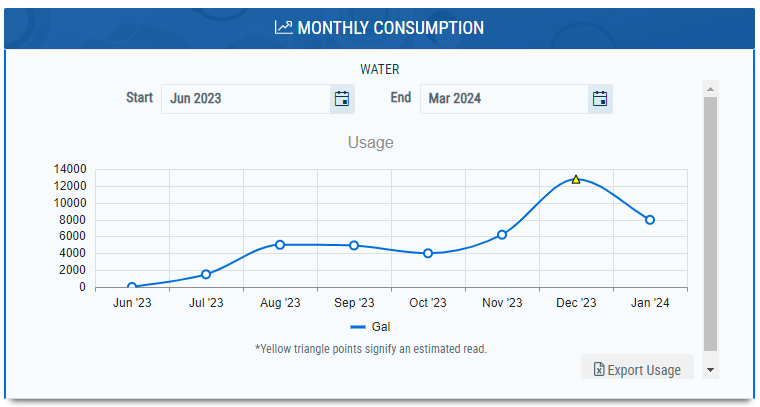Click the Start date field showing Jun 2023
The image size is (760, 407).
[x=246, y=99]
